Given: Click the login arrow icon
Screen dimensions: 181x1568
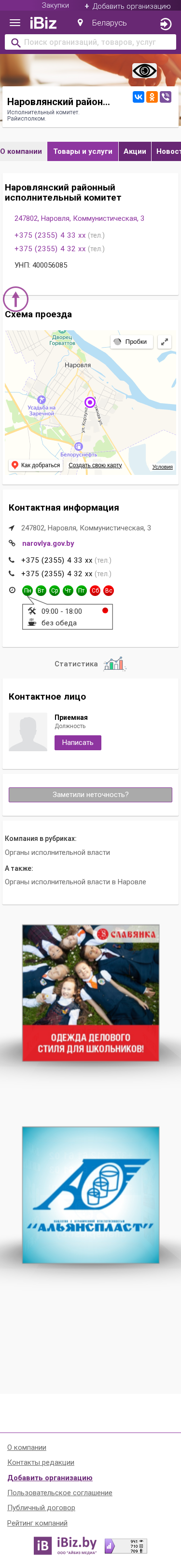Looking at the screenshot, I should point(165,24).
